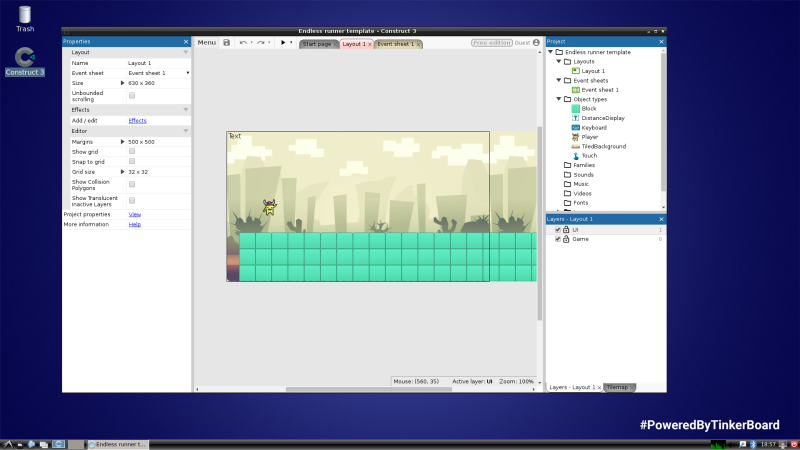Open the undo history dropdown arrow
The height and width of the screenshot is (450, 800).
click(x=252, y=43)
